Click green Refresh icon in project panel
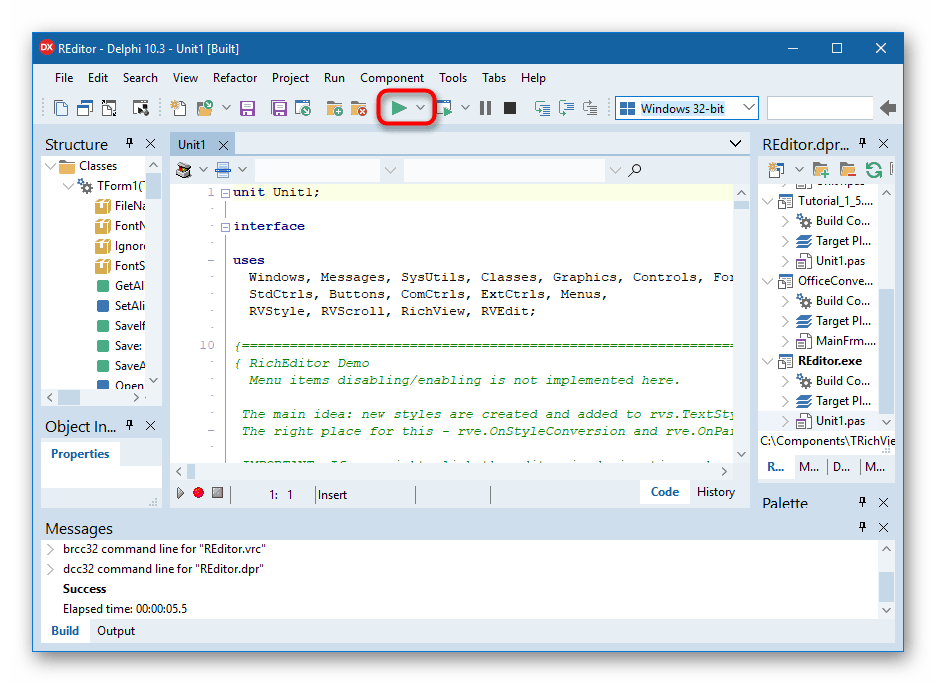The height and width of the screenshot is (684, 936). 873,170
